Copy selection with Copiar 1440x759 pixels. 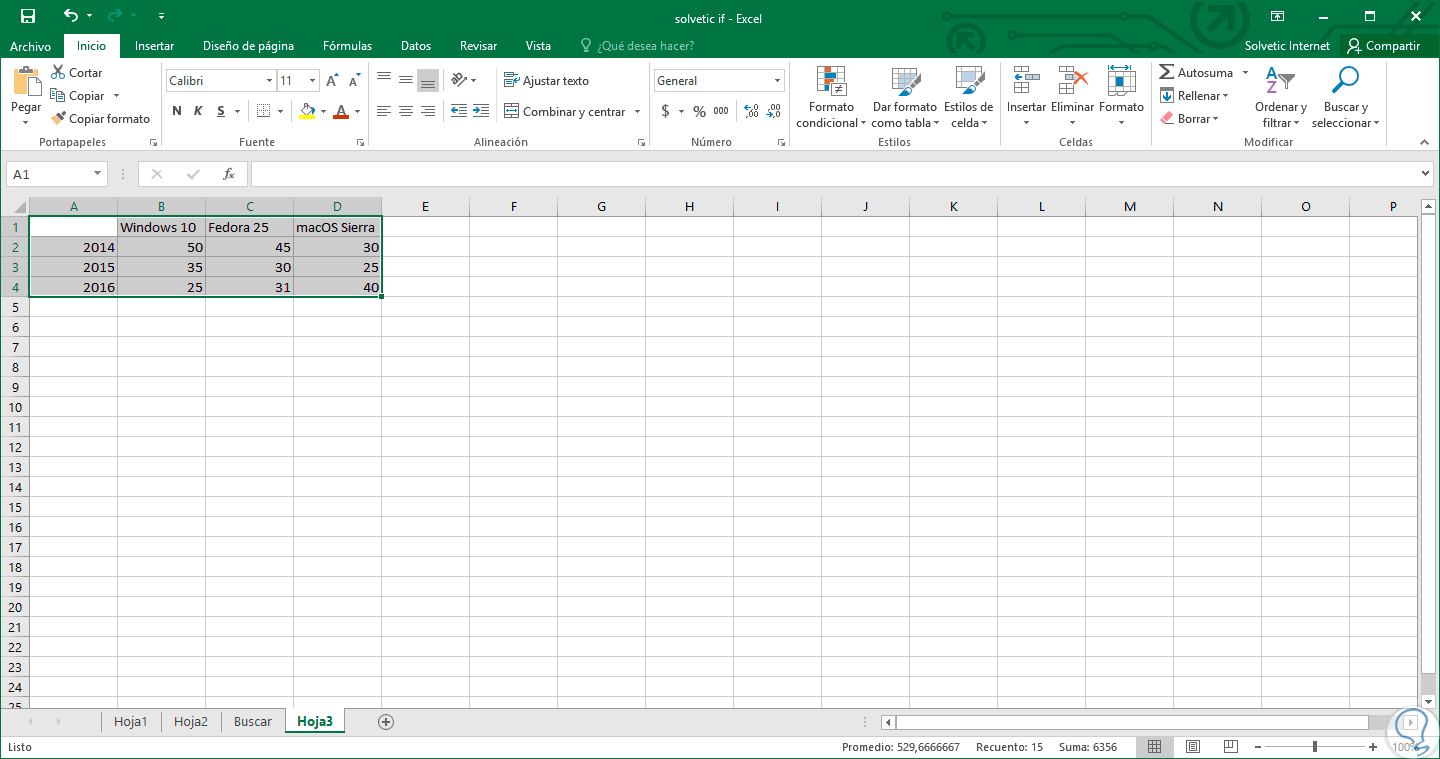[78, 96]
